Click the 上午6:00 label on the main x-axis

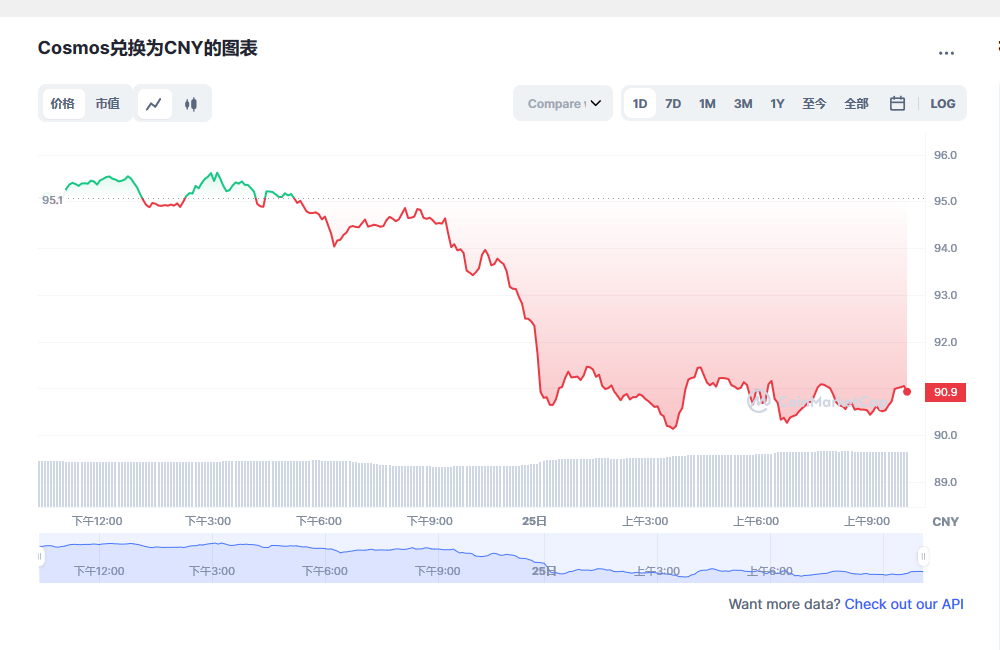click(756, 521)
